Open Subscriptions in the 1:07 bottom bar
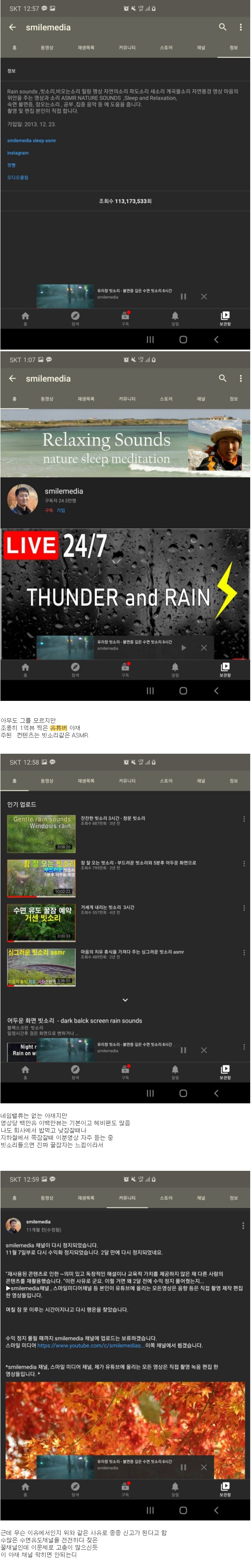This screenshot has width=251, height=1568. tap(125, 670)
